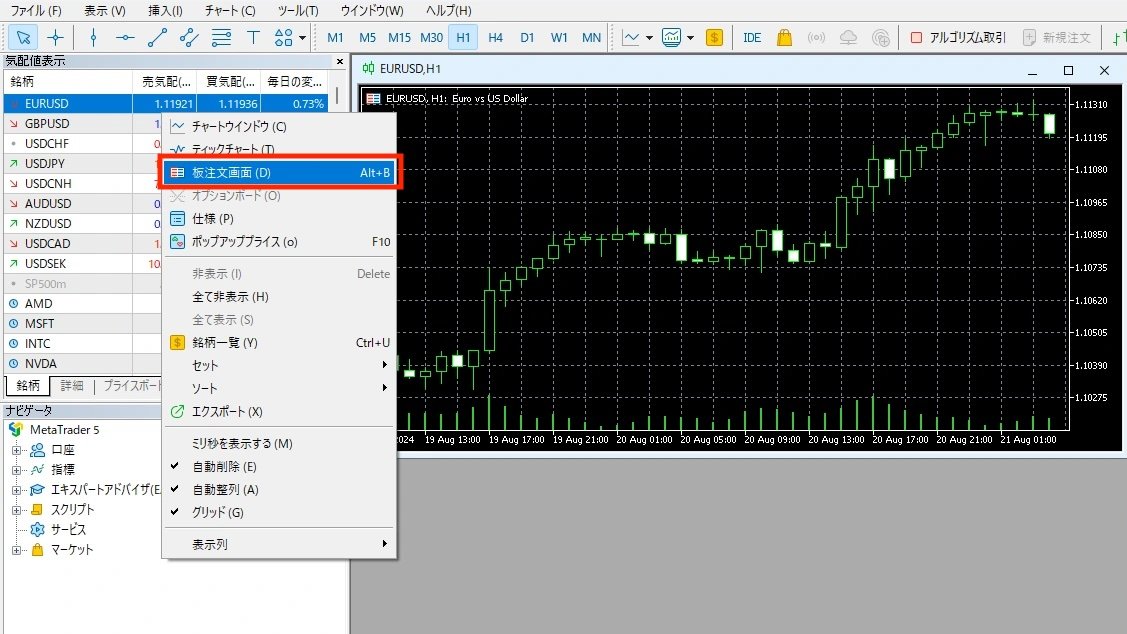
Task: Open the IDE MetaEditor button
Action: (752, 37)
